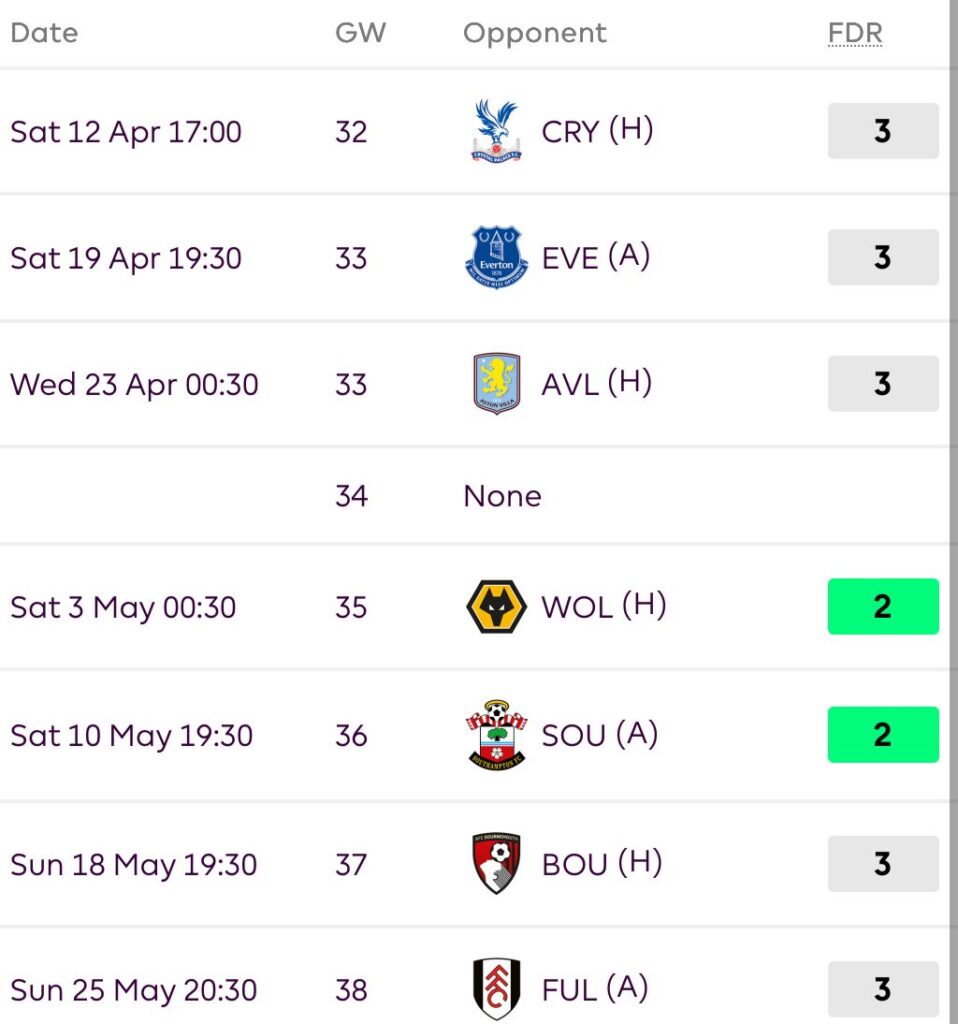Viewport: 958px width, 1024px height.
Task: Click the GW column header
Action: 360,33
